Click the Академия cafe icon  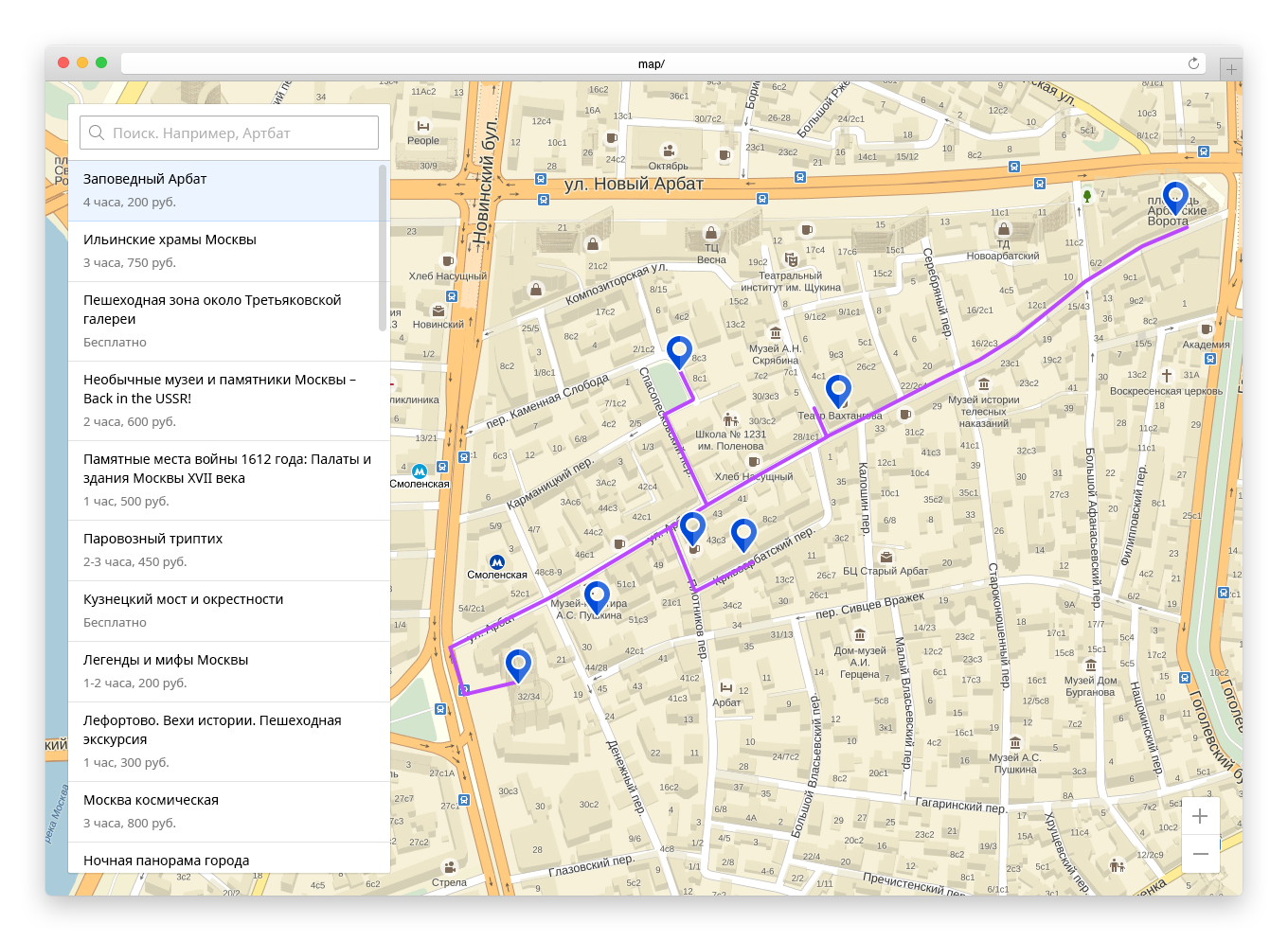point(1207,329)
